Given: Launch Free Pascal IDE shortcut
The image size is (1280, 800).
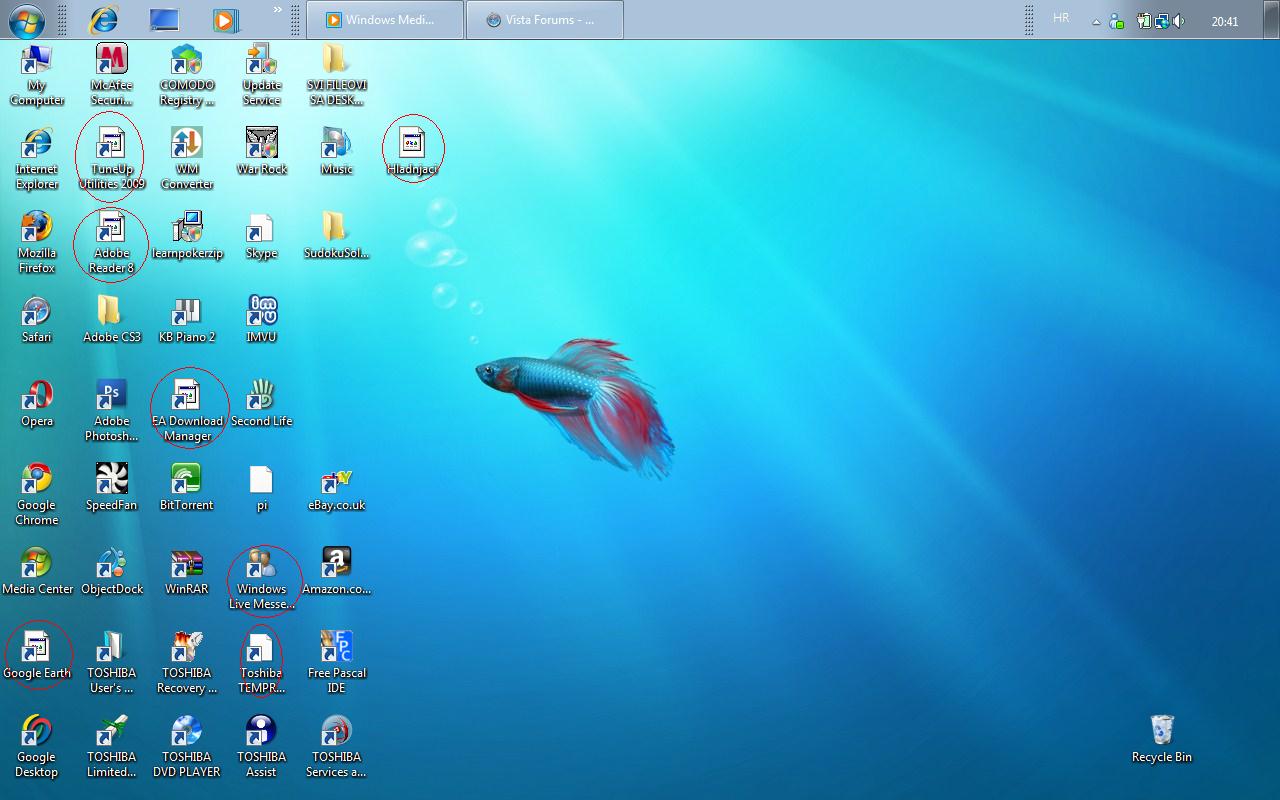Looking at the screenshot, I should pyautogui.click(x=336, y=663).
